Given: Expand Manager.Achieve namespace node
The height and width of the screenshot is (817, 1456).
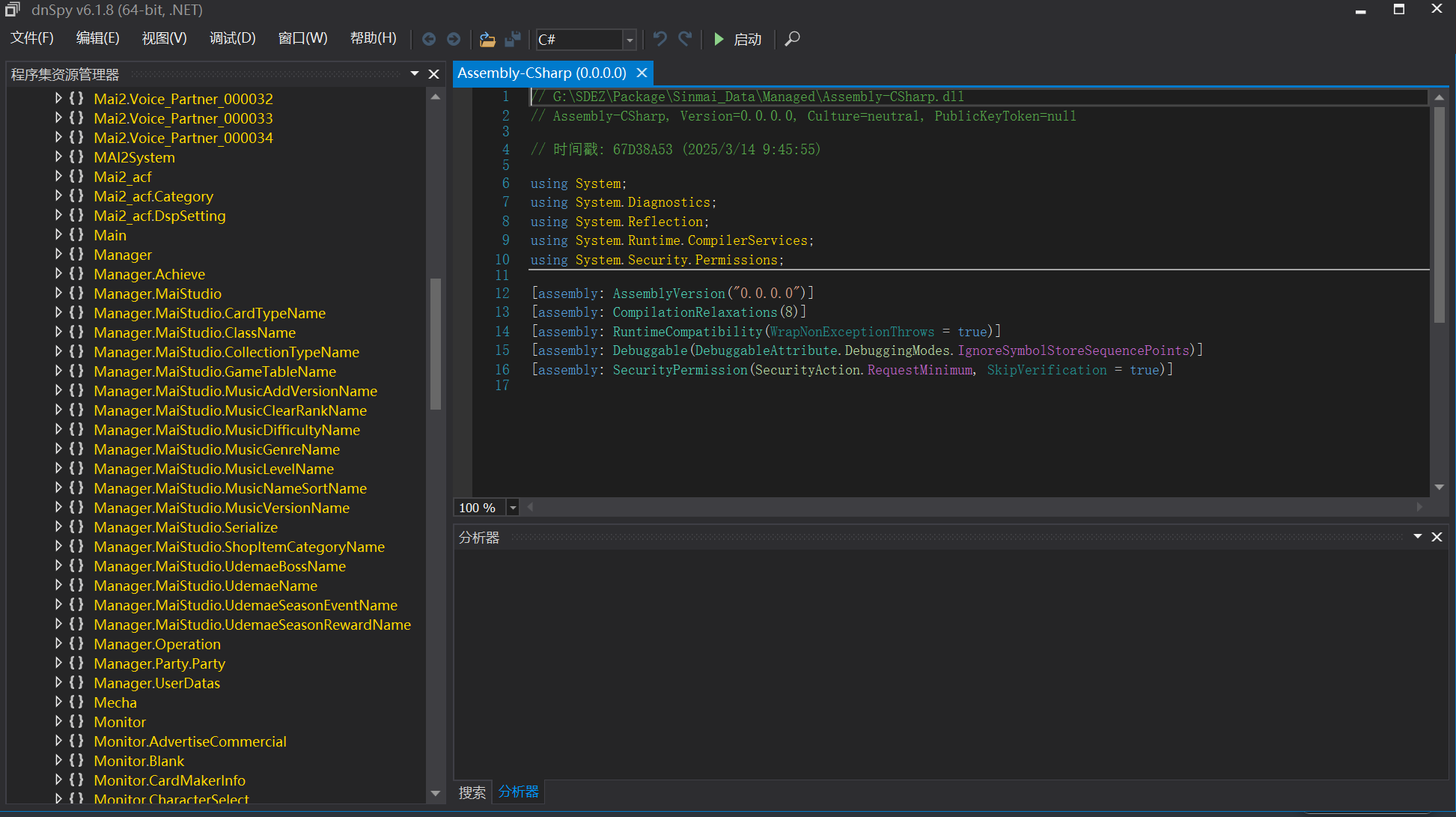Looking at the screenshot, I should point(58,273).
